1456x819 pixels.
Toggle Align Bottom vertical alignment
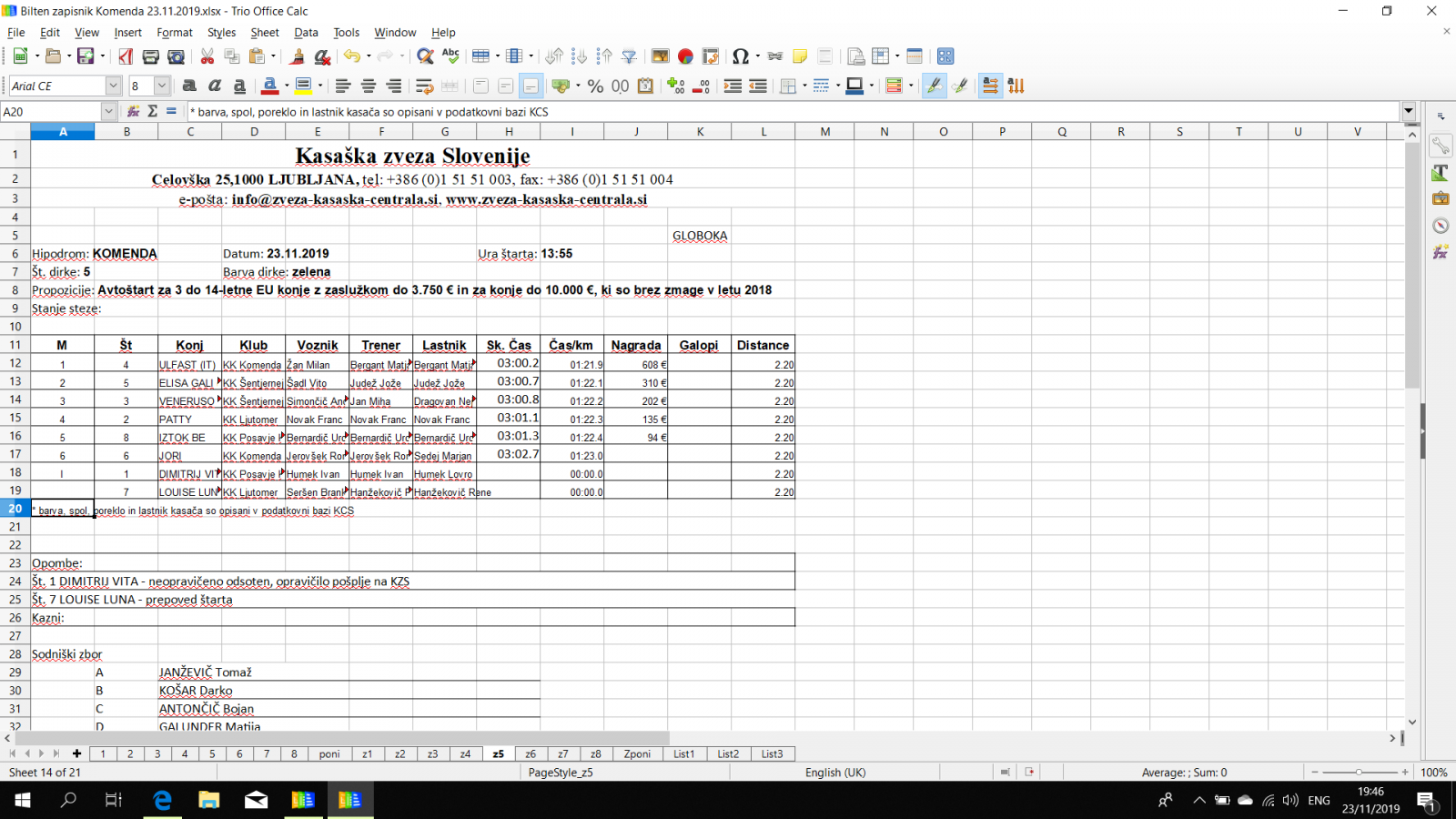pyautogui.click(x=531, y=86)
